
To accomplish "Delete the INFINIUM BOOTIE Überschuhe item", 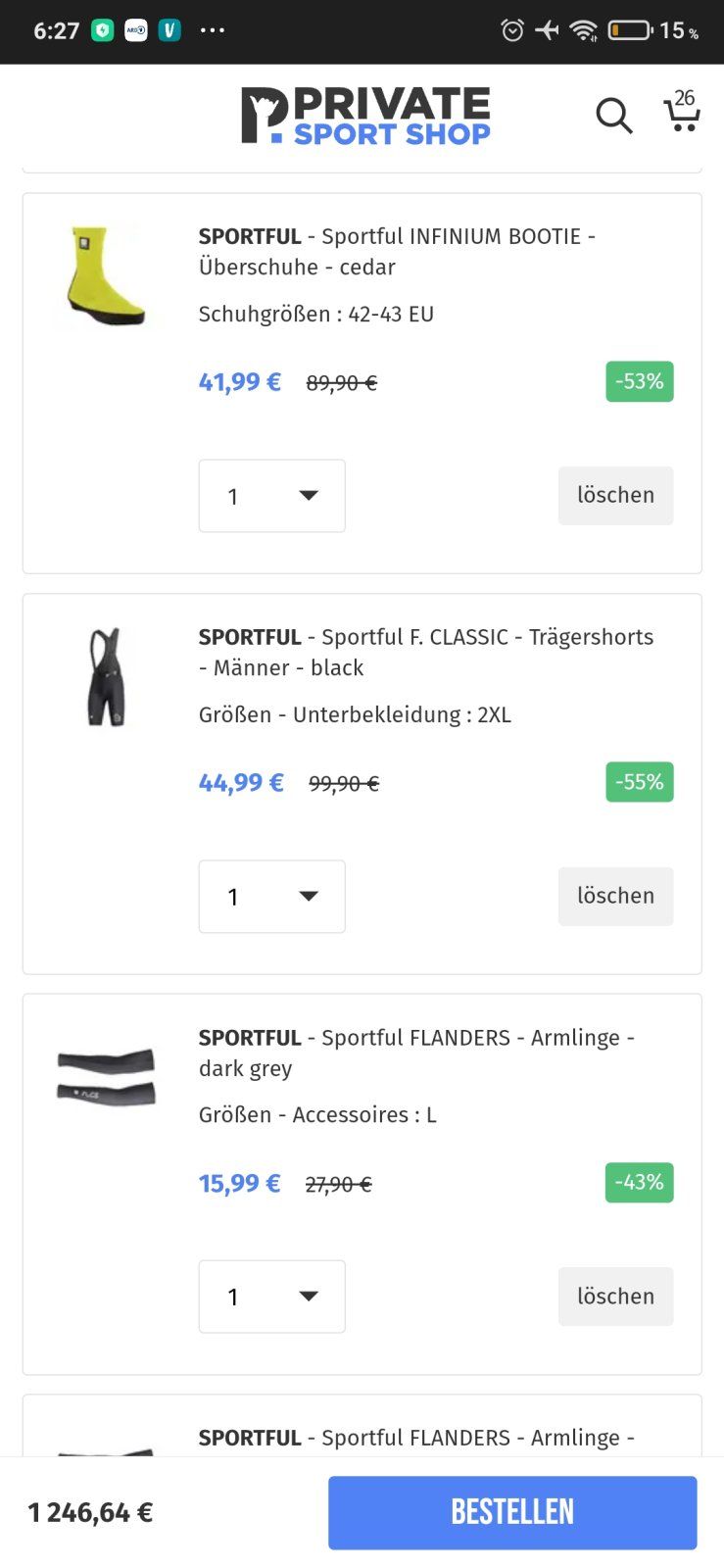I will point(615,496).
